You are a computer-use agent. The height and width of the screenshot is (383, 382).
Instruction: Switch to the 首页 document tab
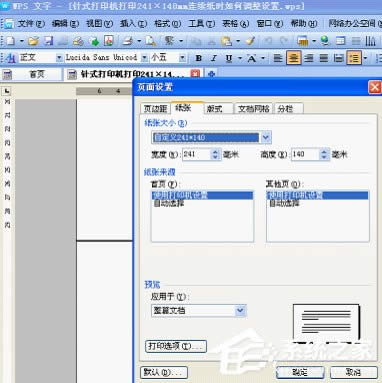[x=32, y=74]
